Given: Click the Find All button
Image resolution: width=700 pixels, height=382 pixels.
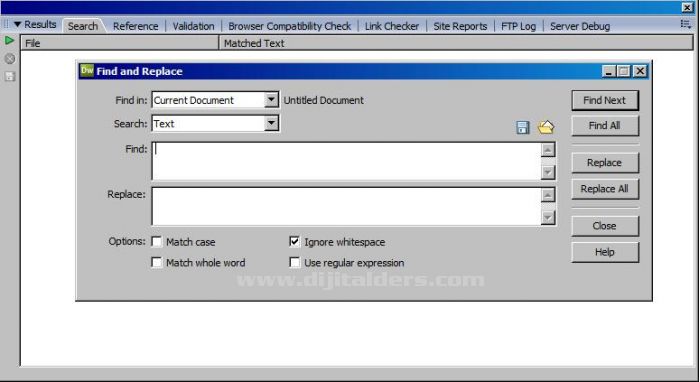Looking at the screenshot, I should tap(605, 126).
